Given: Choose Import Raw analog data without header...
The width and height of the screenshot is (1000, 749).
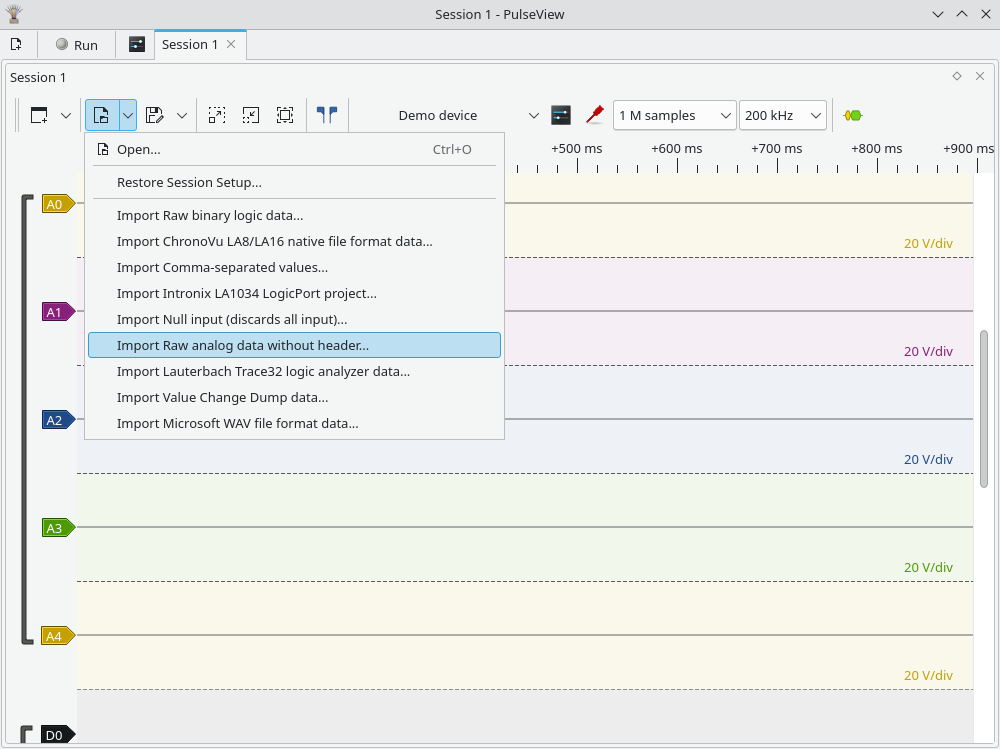Looking at the screenshot, I should [x=294, y=345].
